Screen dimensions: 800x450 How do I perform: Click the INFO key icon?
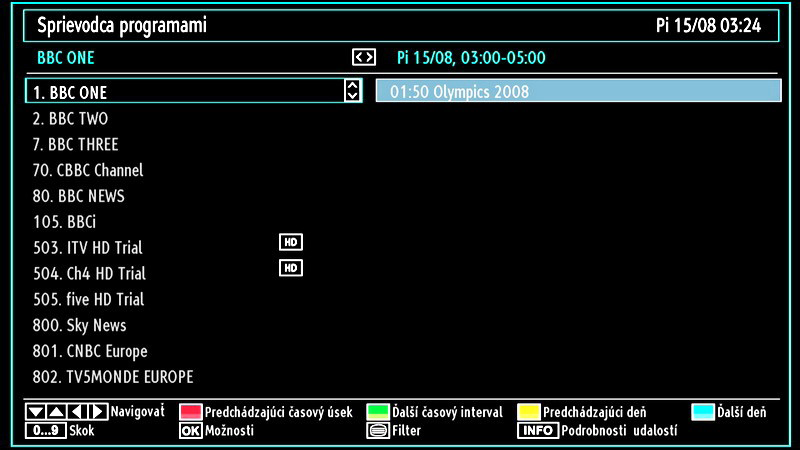[x=538, y=431]
